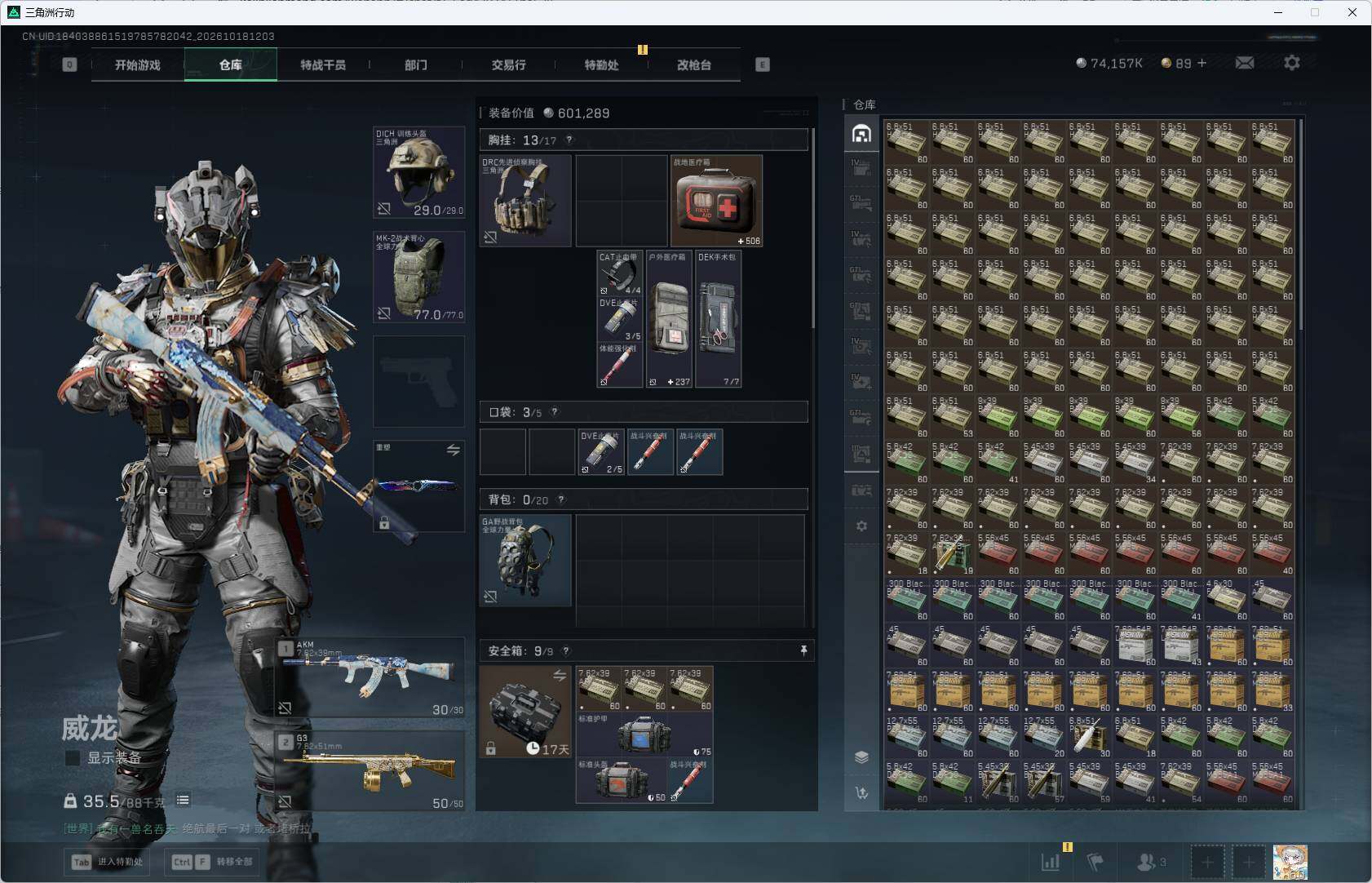Click the MK-2 tactical vest armor slot
1372x883 pixels.
[x=418, y=277]
